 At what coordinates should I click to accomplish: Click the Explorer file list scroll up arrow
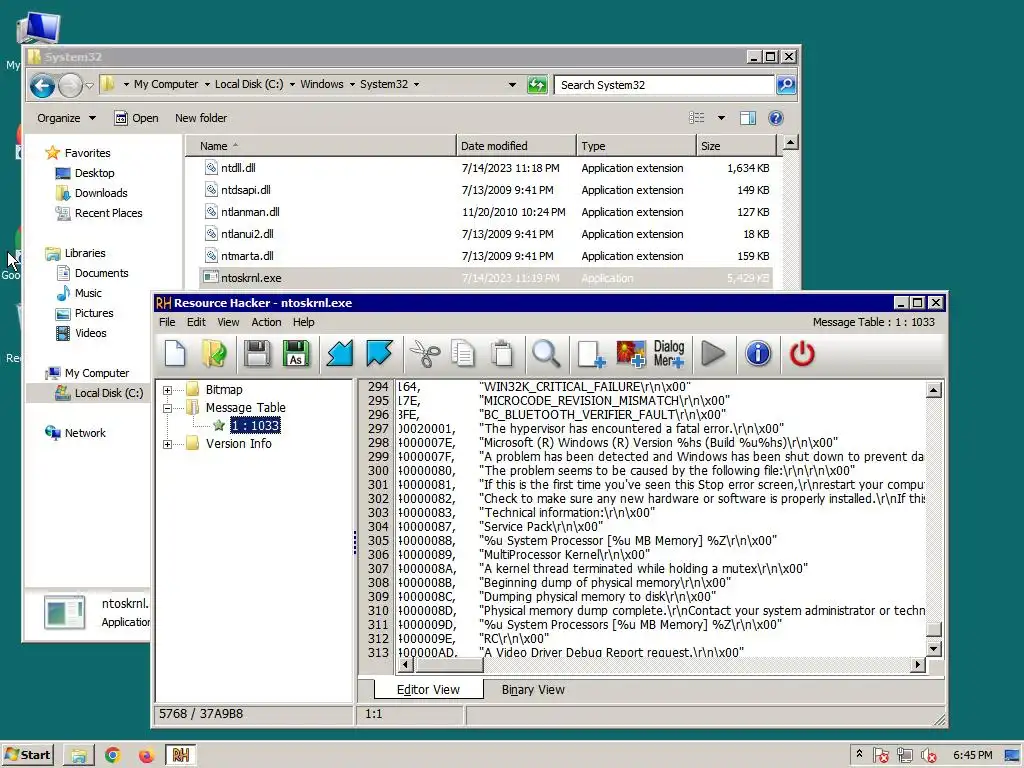click(x=790, y=142)
